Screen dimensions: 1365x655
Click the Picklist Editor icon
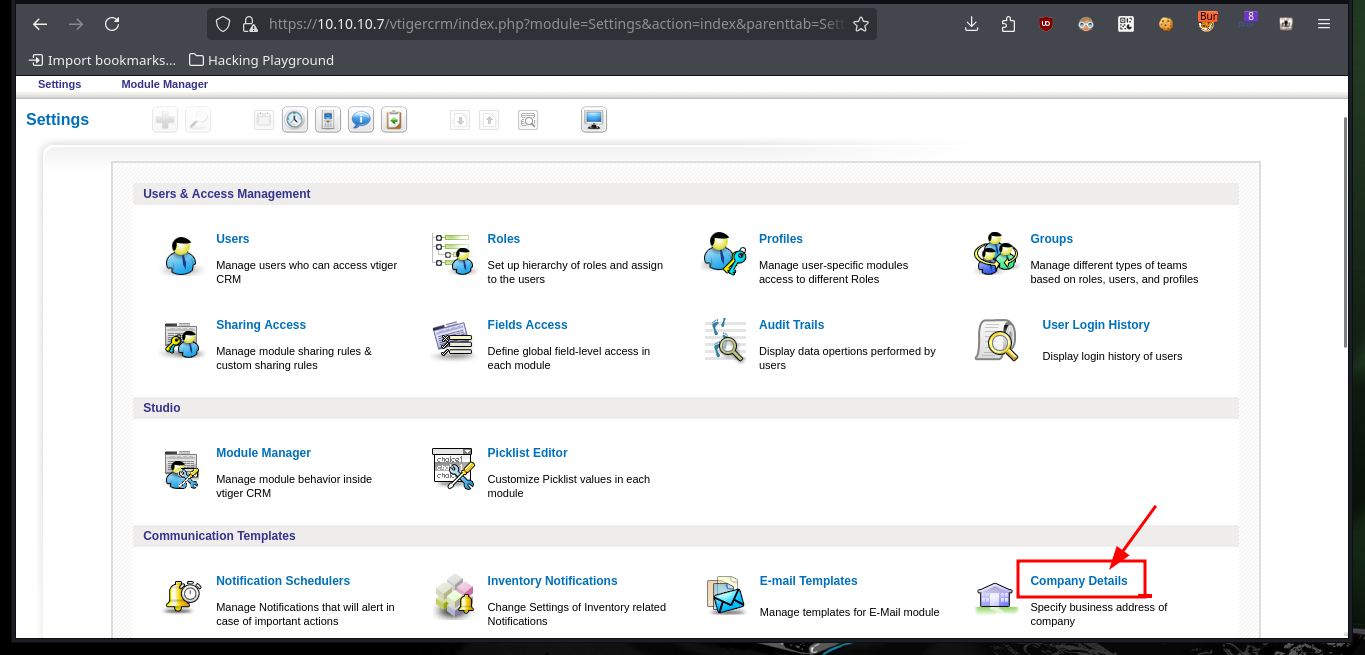[453, 469]
